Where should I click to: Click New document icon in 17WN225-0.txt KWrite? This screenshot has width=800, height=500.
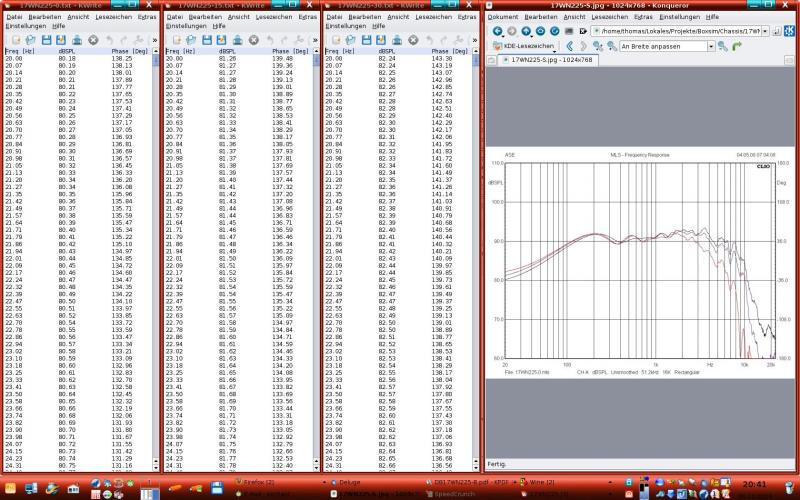(x=16, y=40)
